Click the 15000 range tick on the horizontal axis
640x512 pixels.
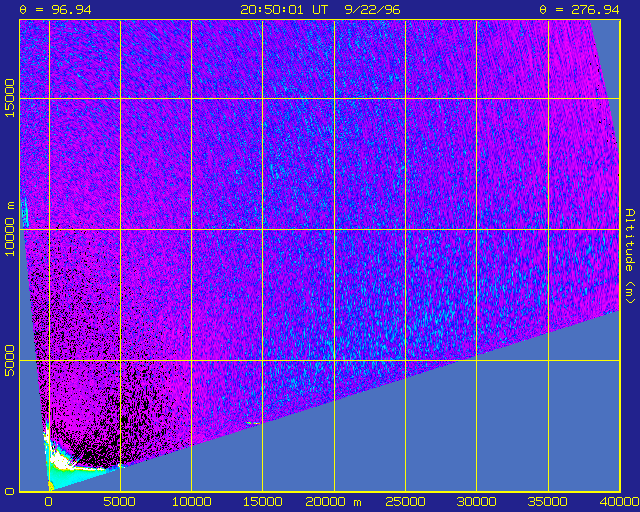coord(262,502)
